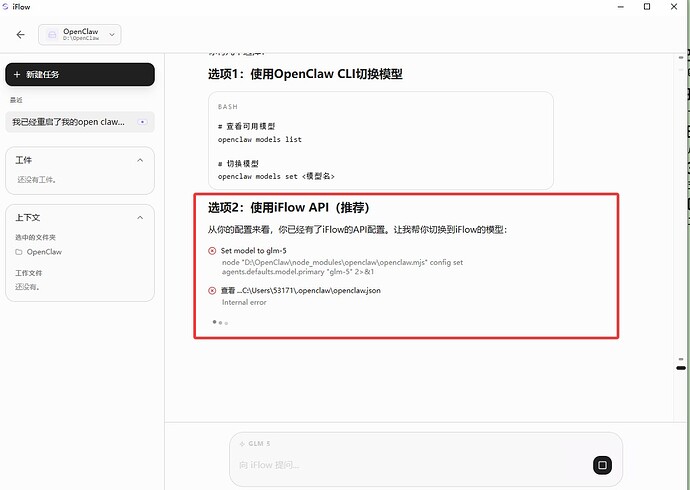The image size is (690, 490).
Task: Open the 查看 ...openclaw.json step
Action: click(301, 291)
